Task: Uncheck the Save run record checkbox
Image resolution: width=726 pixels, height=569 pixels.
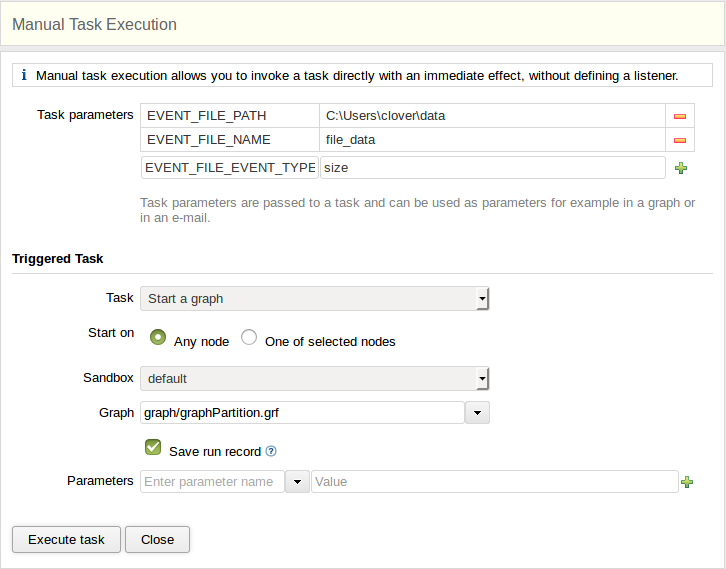Action: coord(153,447)
